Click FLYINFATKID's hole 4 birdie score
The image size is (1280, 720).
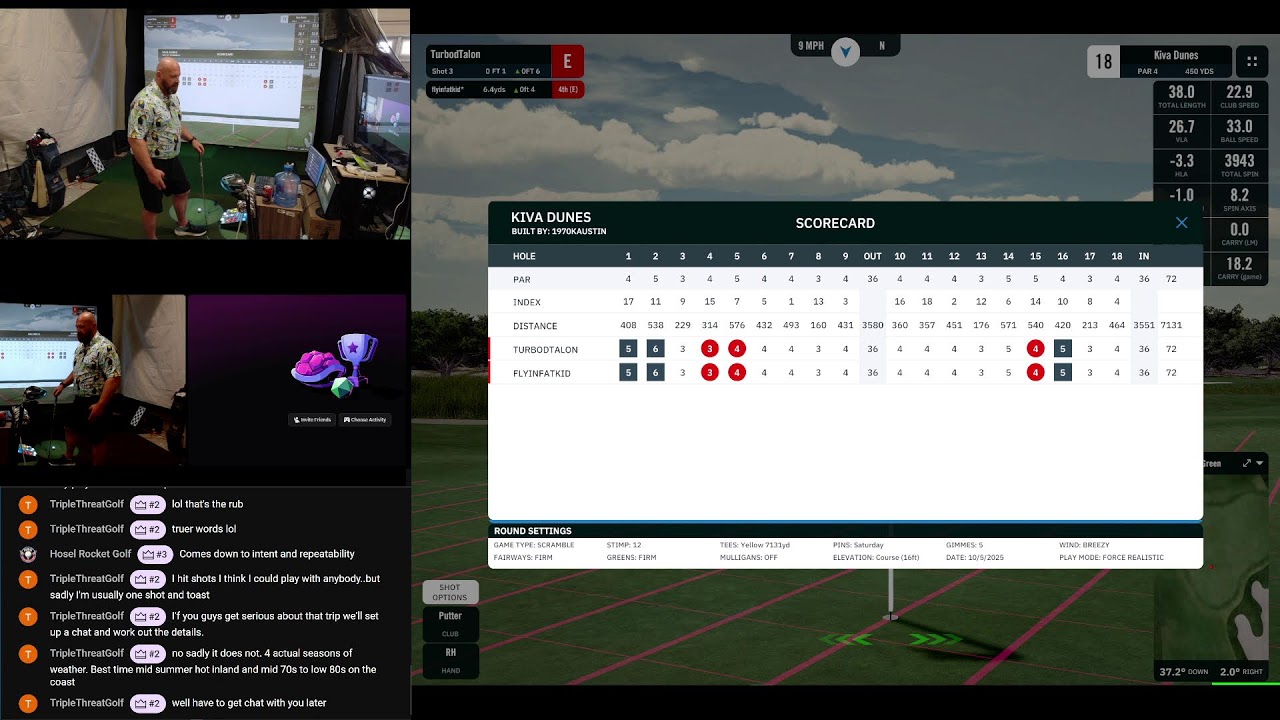710,373
